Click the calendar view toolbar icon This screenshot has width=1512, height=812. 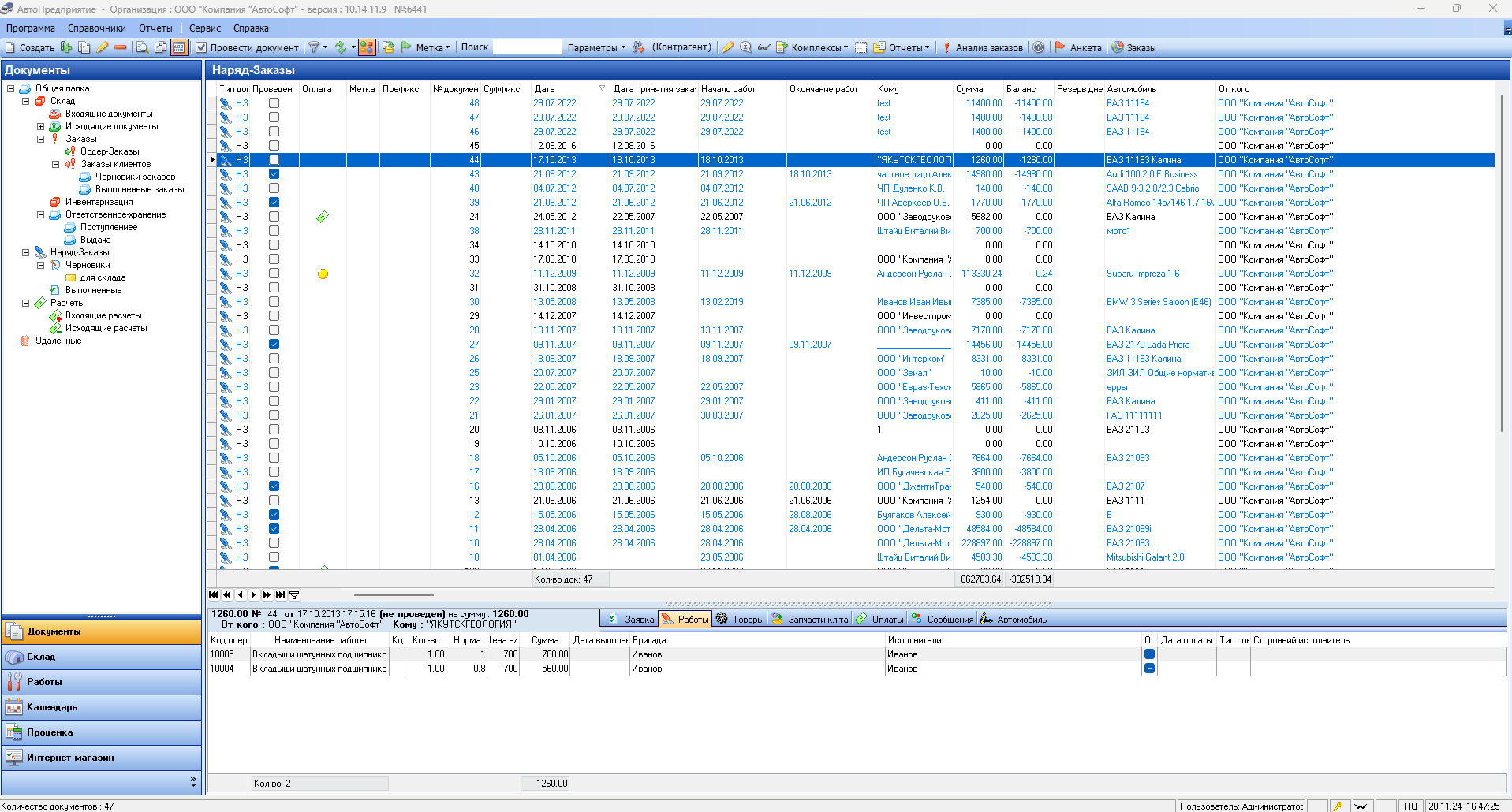(x=179, y=47)
